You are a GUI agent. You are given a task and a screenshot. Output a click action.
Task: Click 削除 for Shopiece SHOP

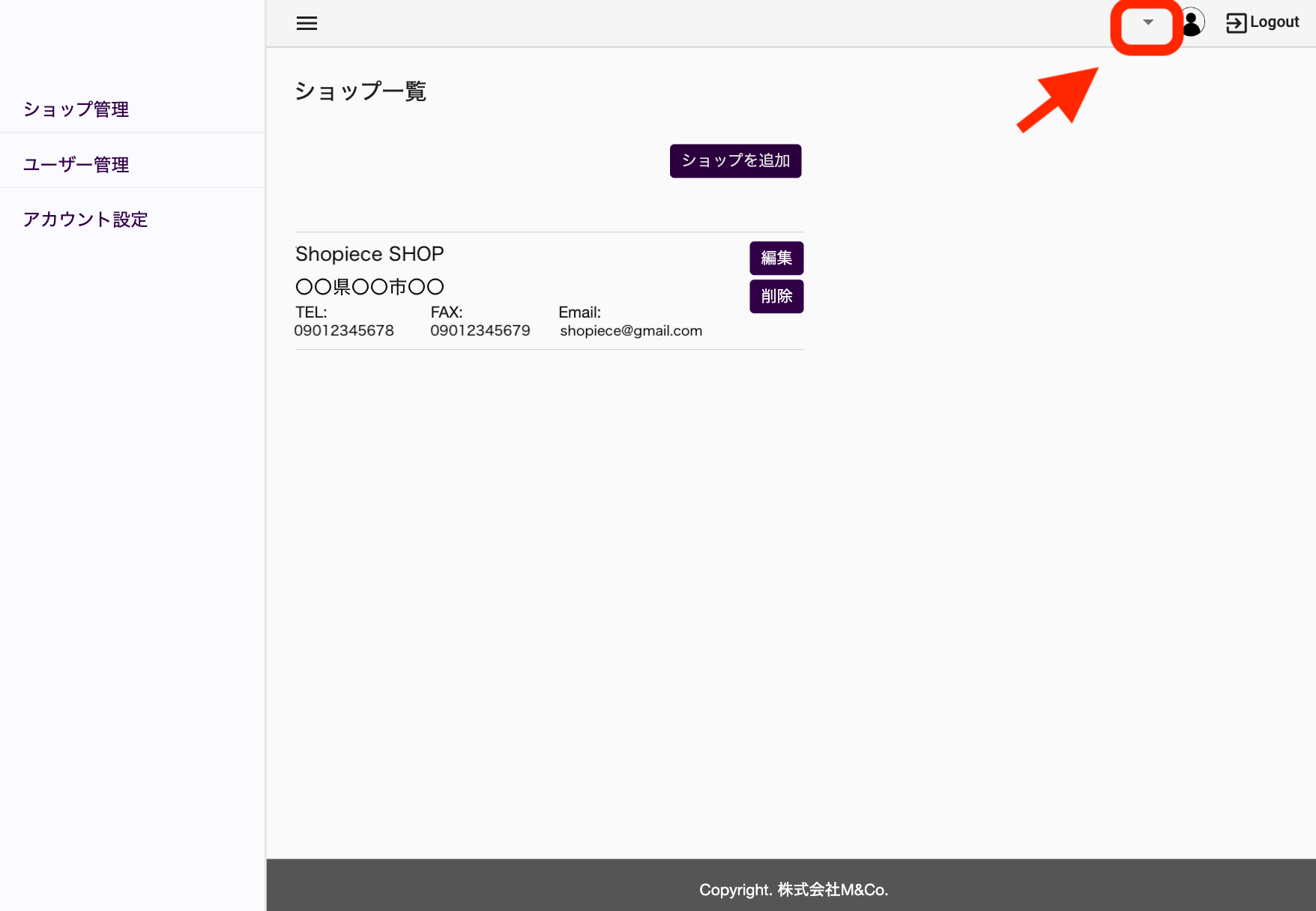coord(776,297)
